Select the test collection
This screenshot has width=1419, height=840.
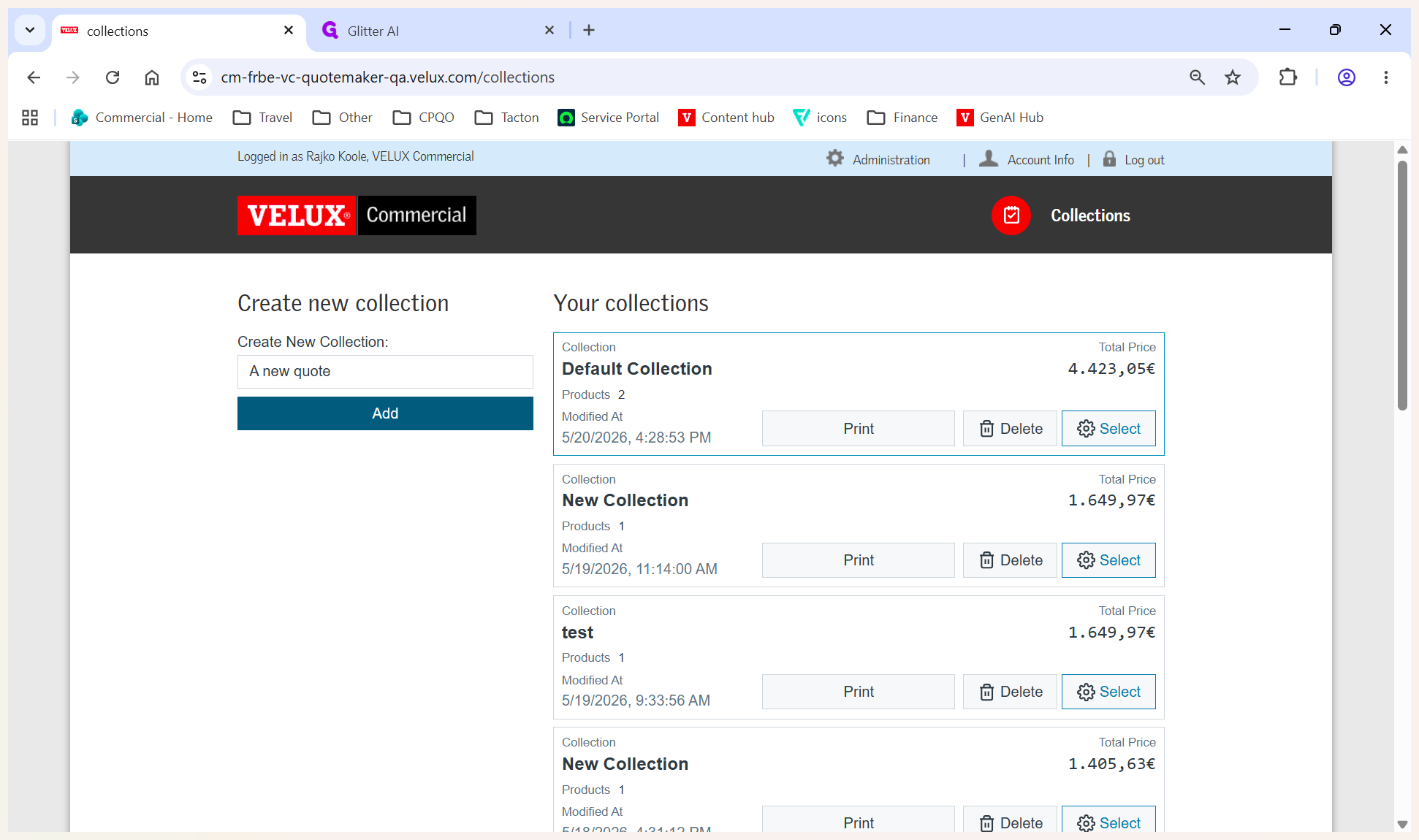pos(1108,692)
